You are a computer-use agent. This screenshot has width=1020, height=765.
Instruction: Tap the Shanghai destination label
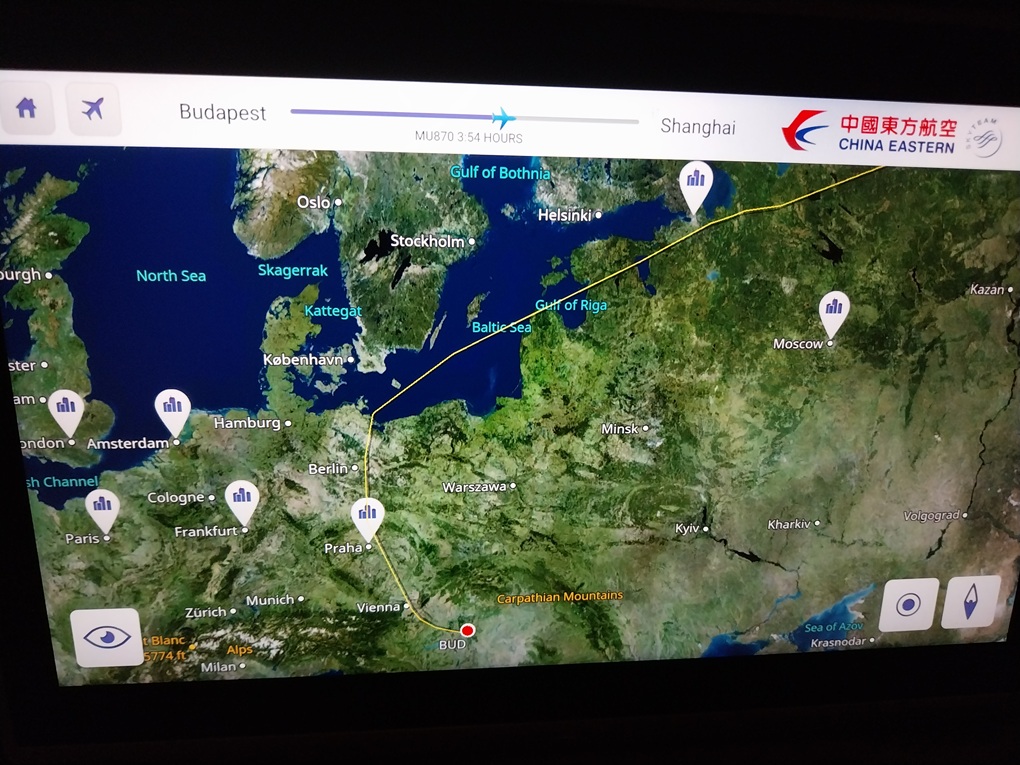(698, 128)
